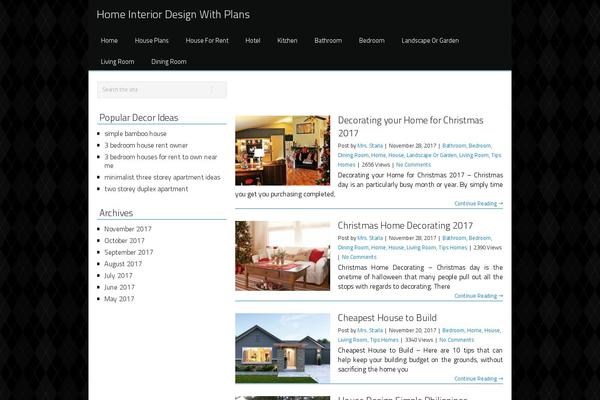Image resolution: width=600 pixels, height=400 pixels.
Task: Open 'minimalist three storey apartment ideas' link
Action: (x=162, y=177)
